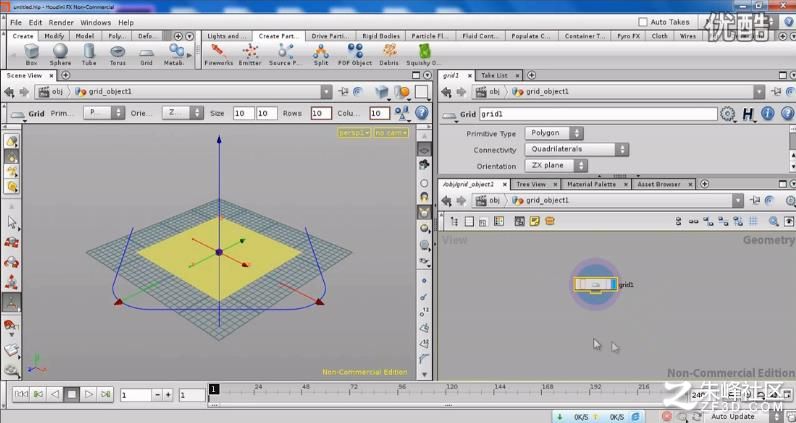Select the arrow Select tool in viewport

[x=12, y=222]
